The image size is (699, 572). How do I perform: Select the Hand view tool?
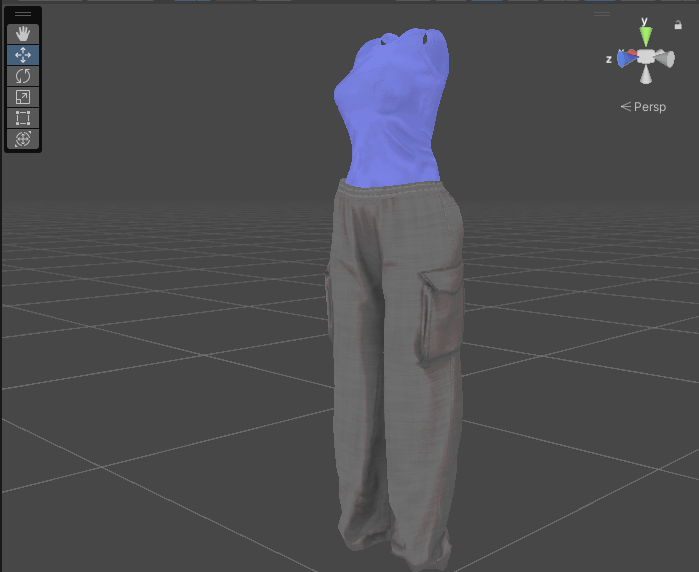(x=23, y=34)
